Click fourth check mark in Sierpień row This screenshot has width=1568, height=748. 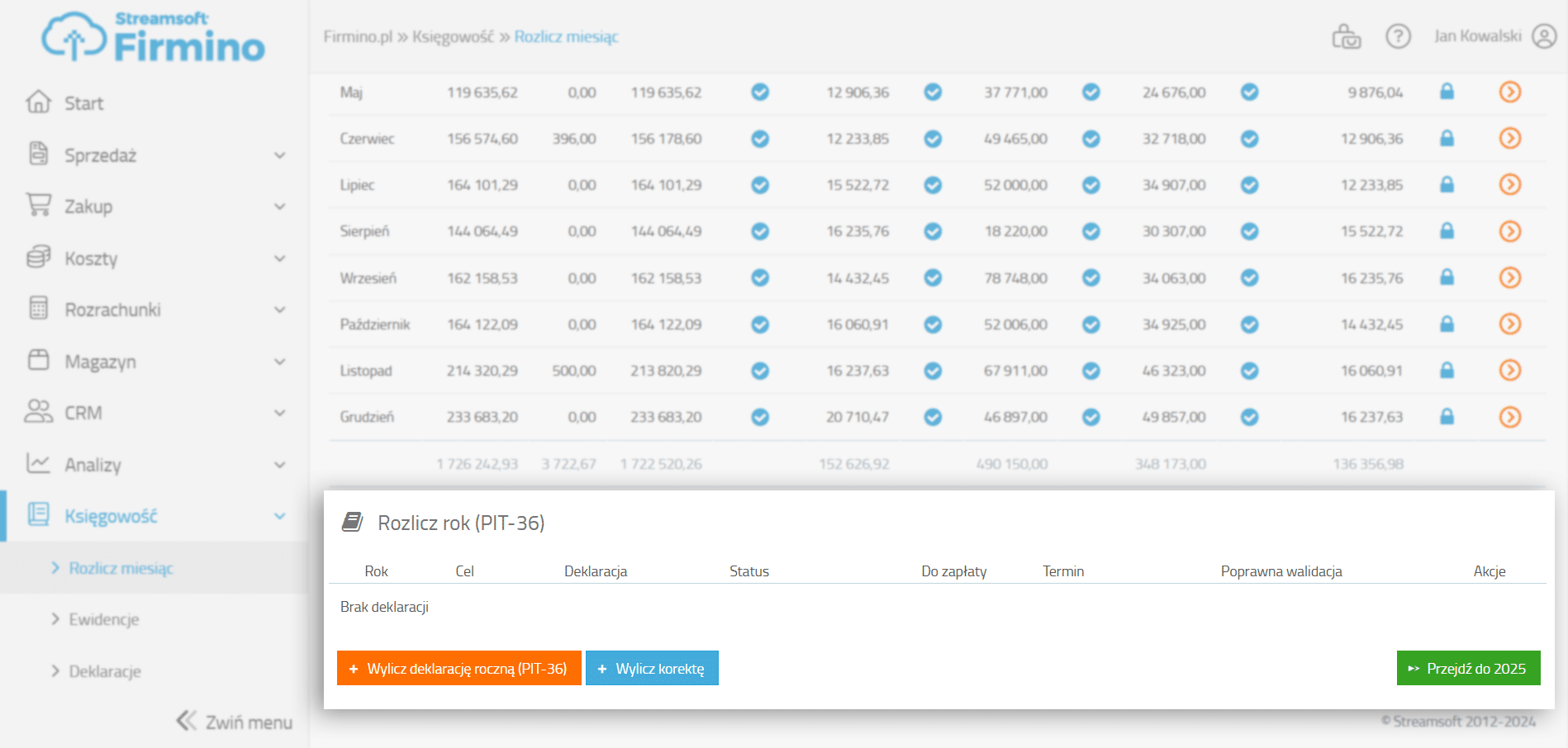1250,231
